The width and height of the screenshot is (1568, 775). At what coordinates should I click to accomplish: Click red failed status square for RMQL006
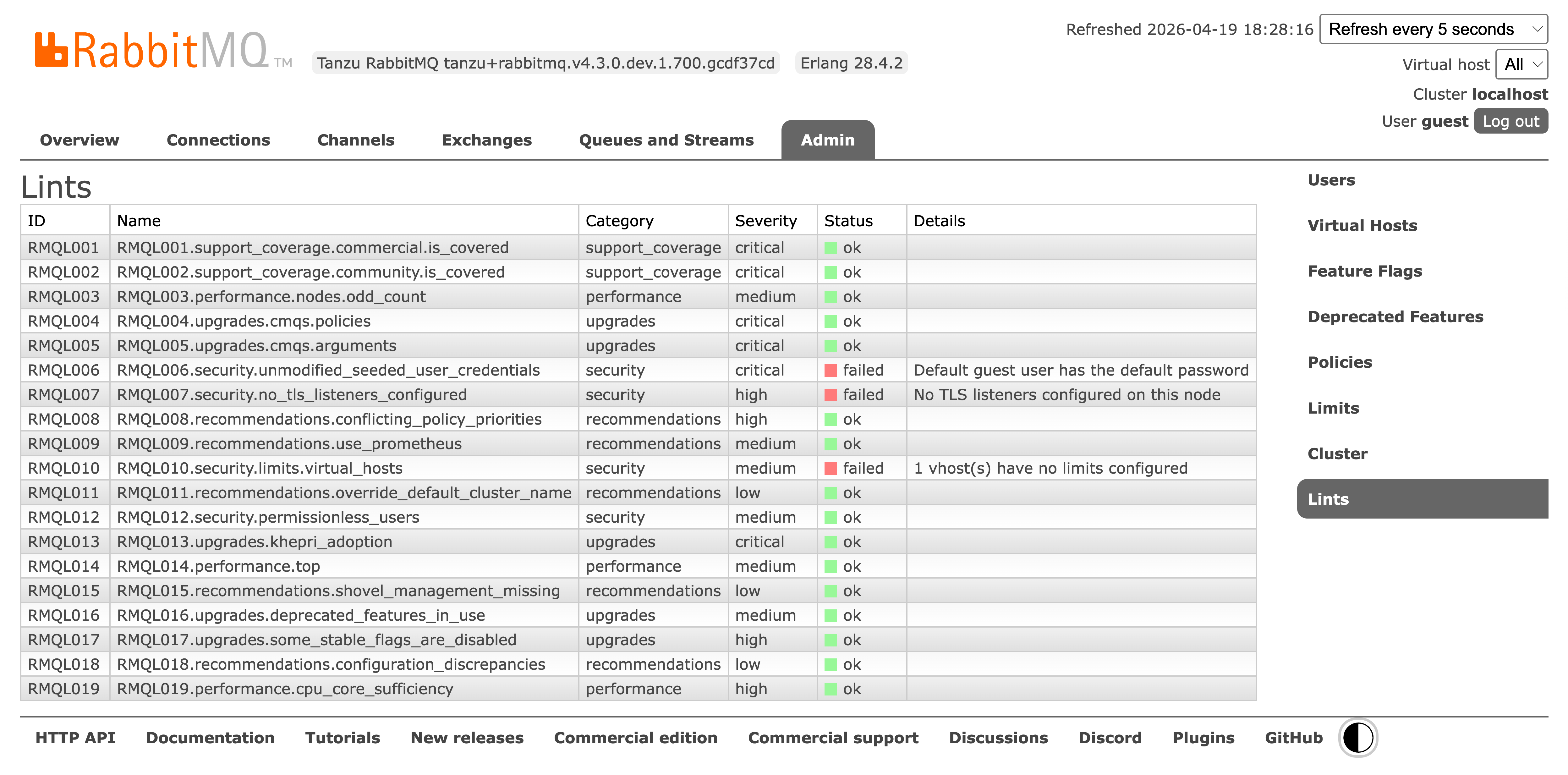point(830,370)
